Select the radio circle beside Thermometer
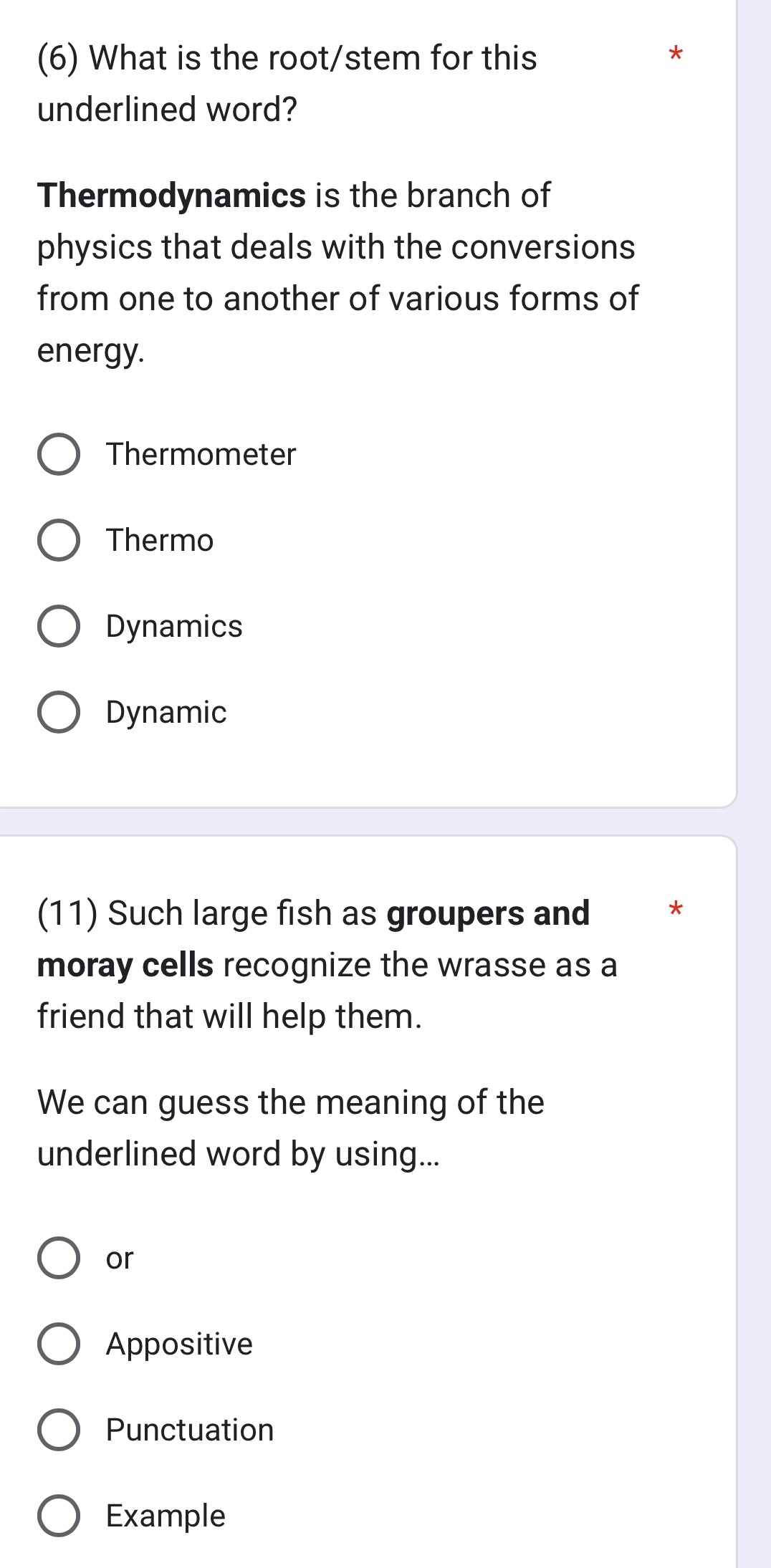 click(58, 454)
